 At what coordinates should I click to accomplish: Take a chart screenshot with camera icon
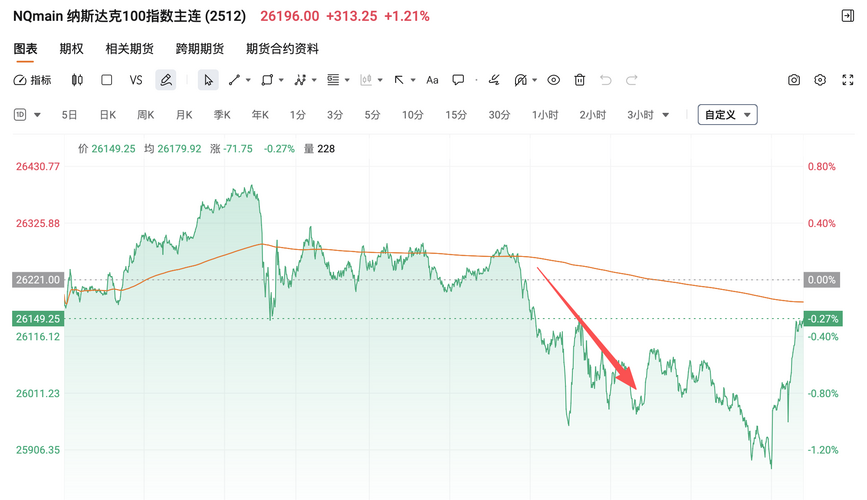click(x=794, y=80)
